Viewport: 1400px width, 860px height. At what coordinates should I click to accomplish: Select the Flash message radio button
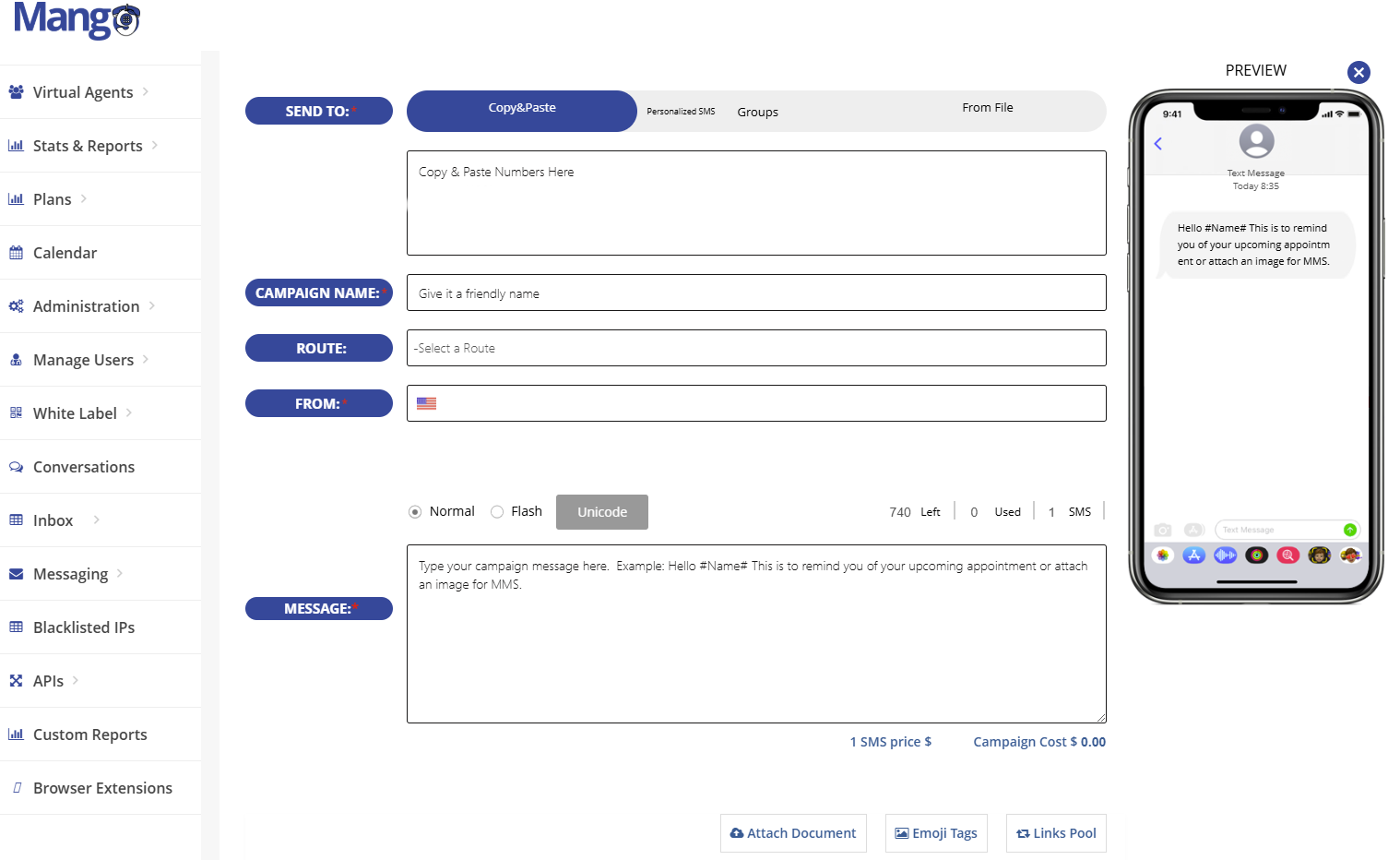click(x=497, y=510)
